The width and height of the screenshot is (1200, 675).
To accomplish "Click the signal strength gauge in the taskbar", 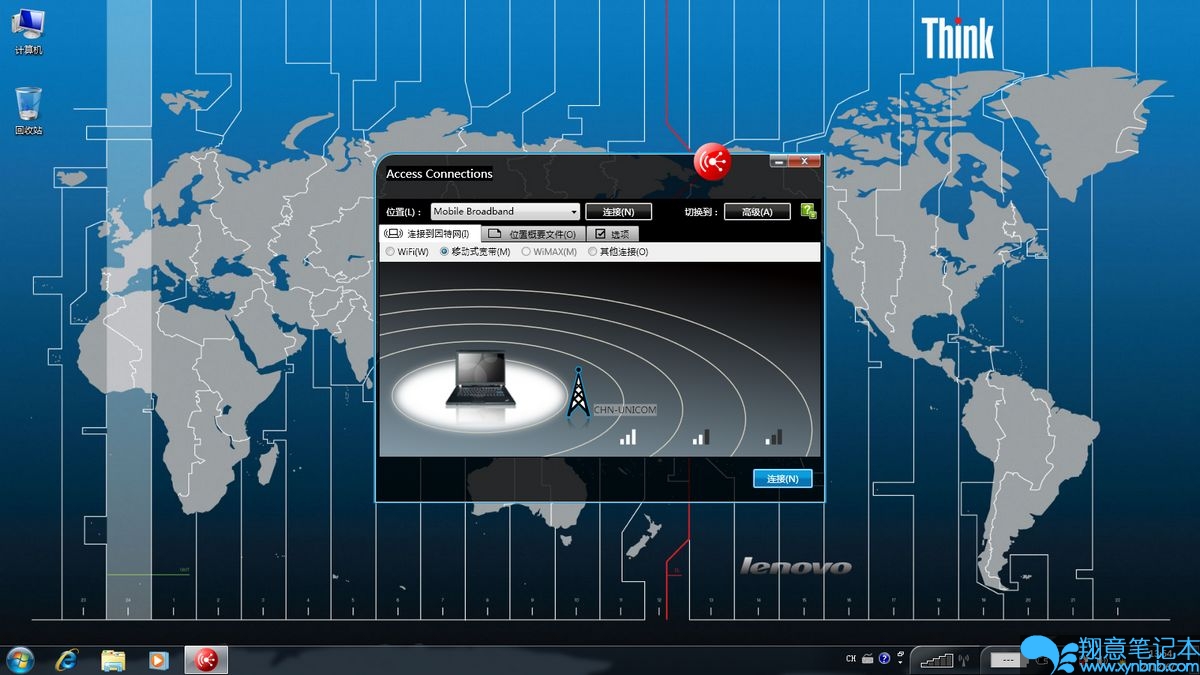I will click(x=937, y=660).
